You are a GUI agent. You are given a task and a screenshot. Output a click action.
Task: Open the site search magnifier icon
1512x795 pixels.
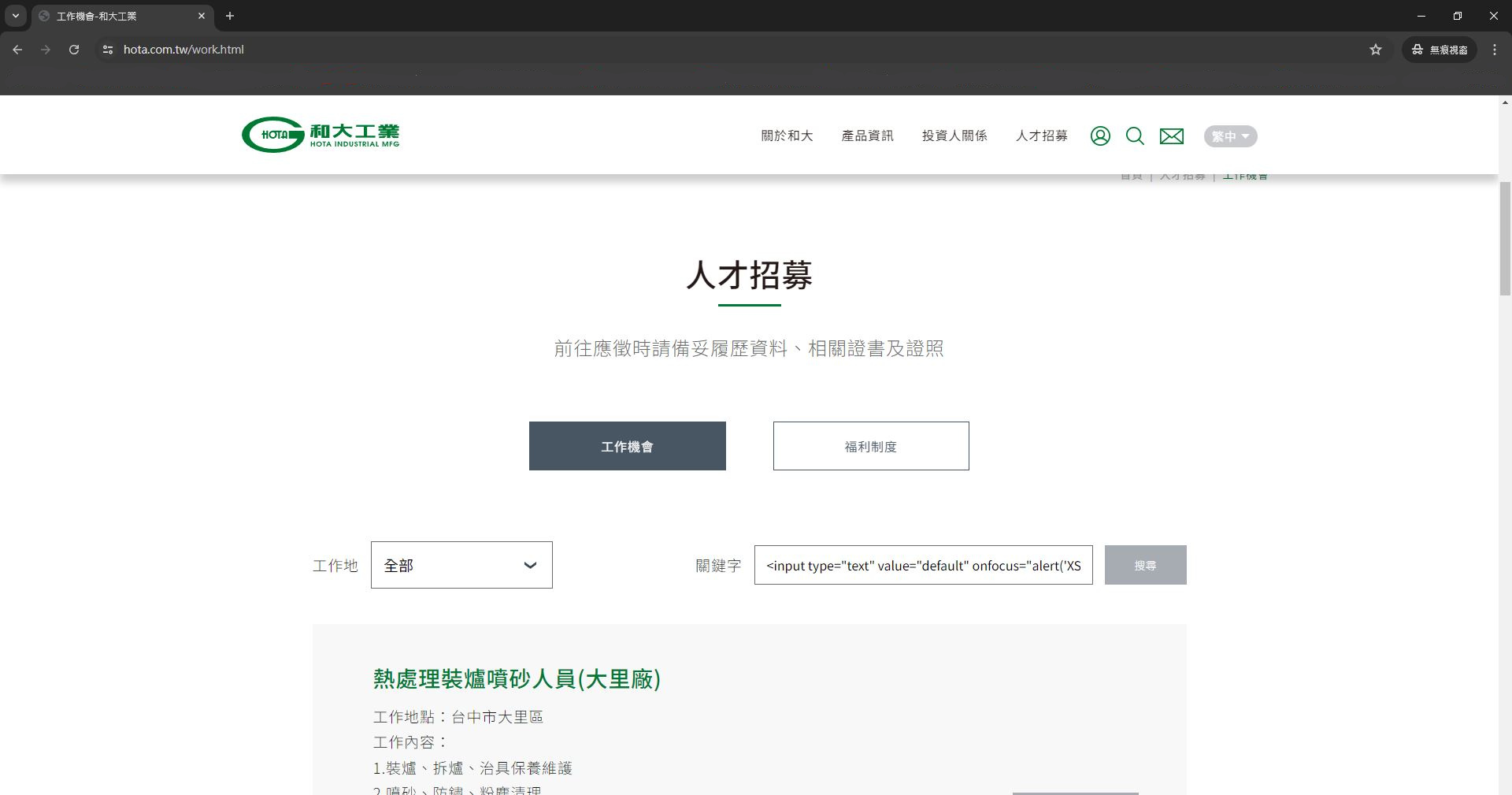tap(1135, 136)
